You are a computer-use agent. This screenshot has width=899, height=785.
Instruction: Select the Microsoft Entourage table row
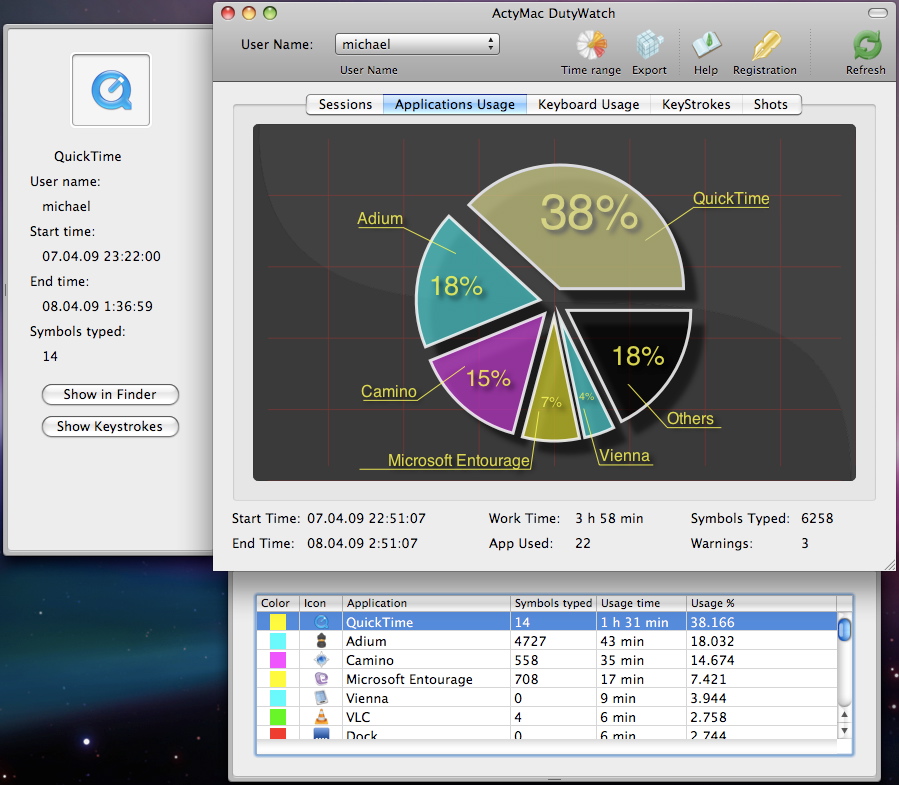coord(546,678)
